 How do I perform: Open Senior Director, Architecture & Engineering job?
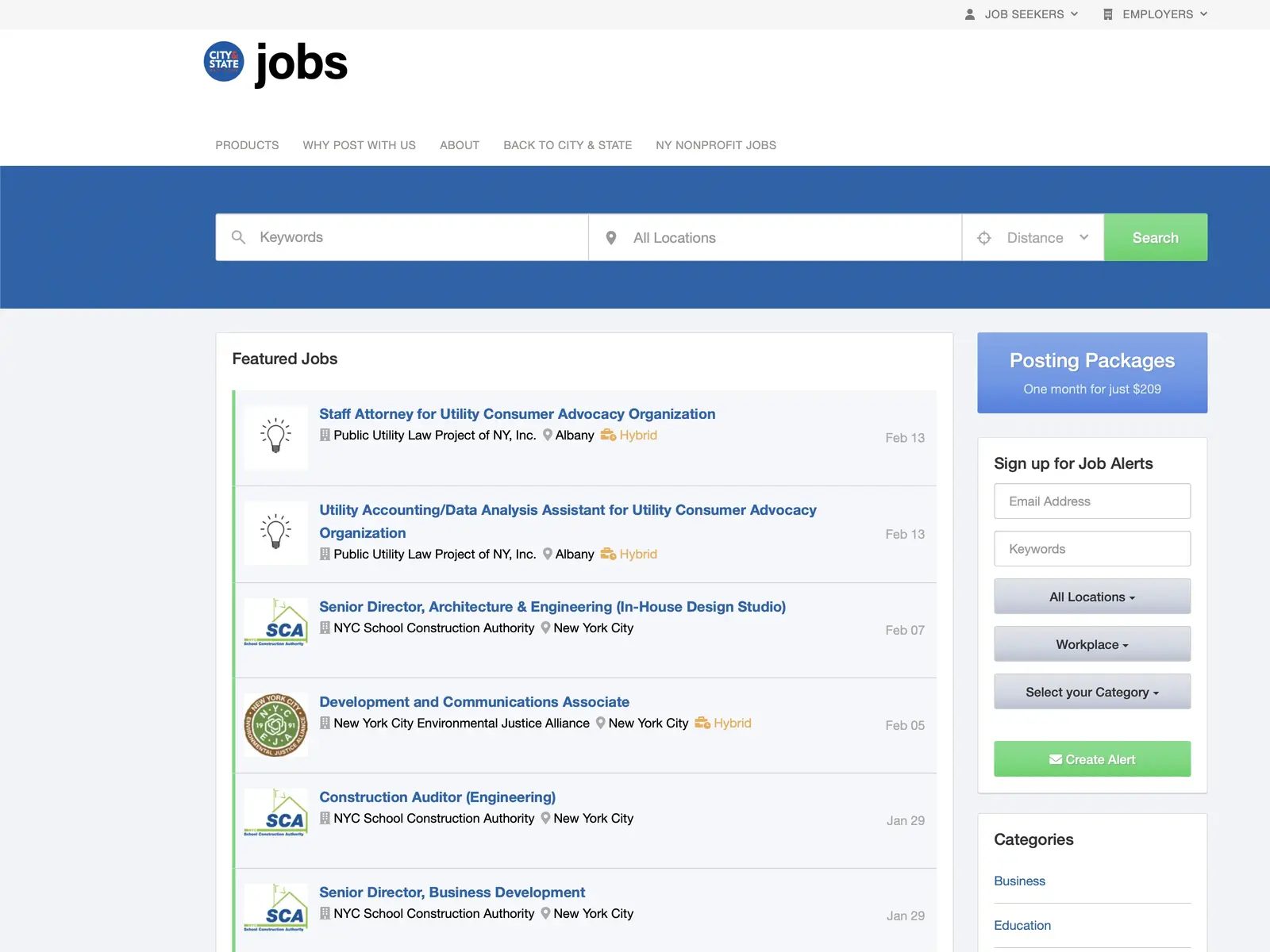tap(552, 607)
